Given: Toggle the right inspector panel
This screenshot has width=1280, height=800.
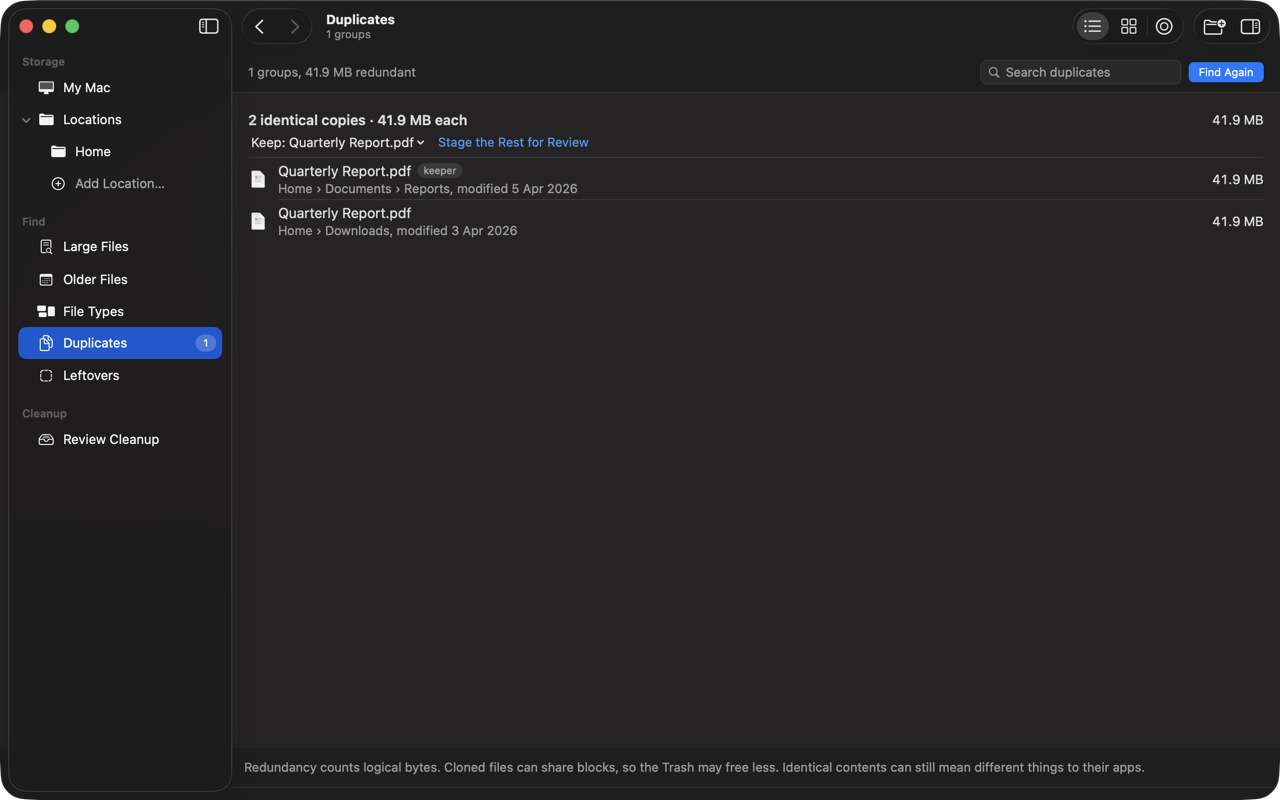Looking at the screenshot, I should click(1250, 27).
